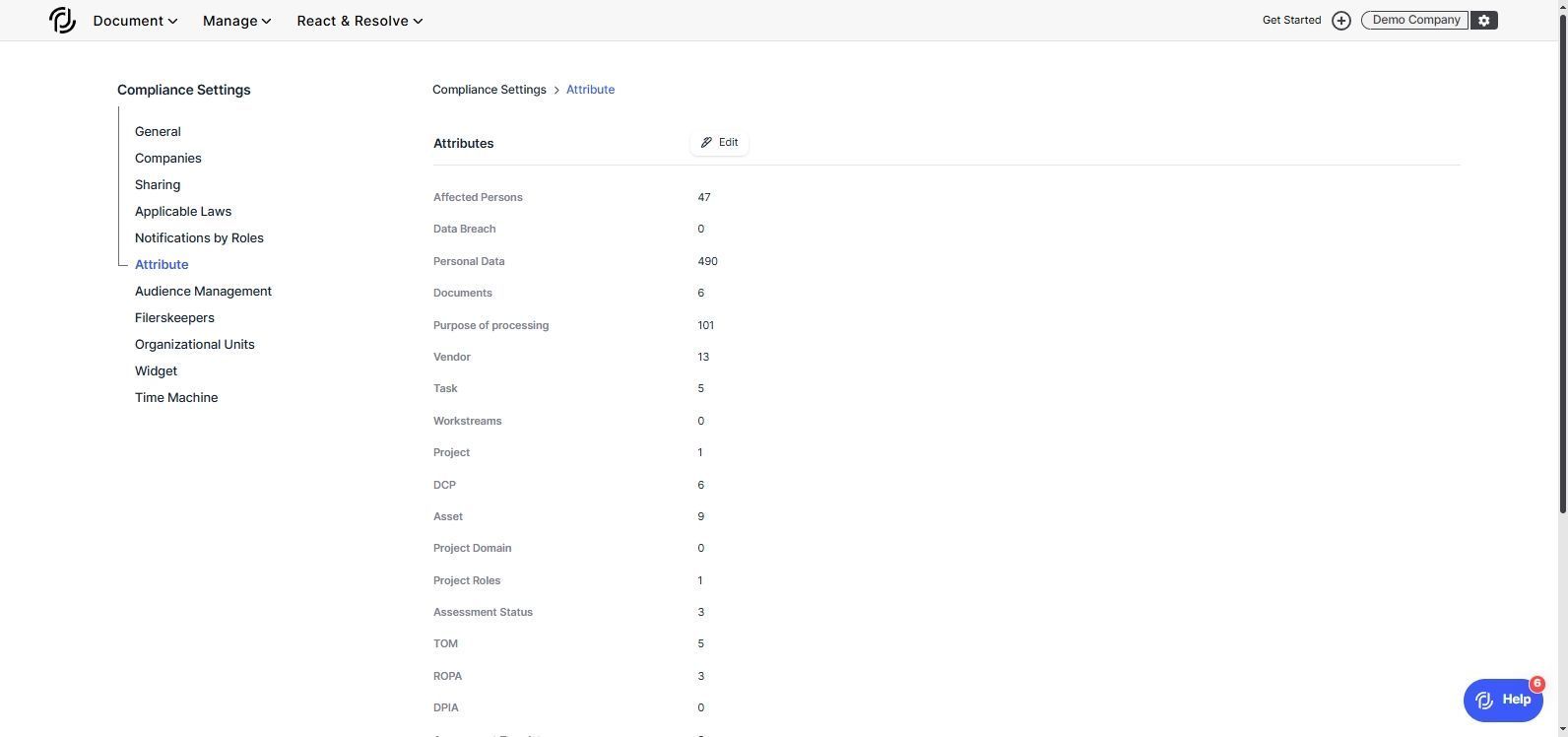Click the value 490 for Personal Data
The height and width of the screenshot is (737, 1568).
(707, 261)
